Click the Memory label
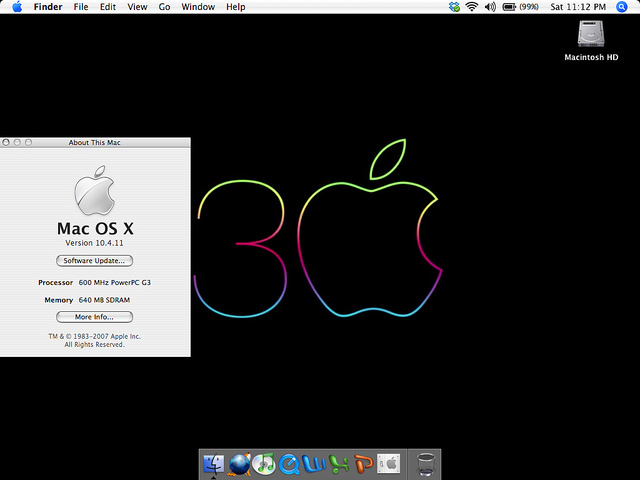This screenshot has width=640, height=480. click(59, 300)
